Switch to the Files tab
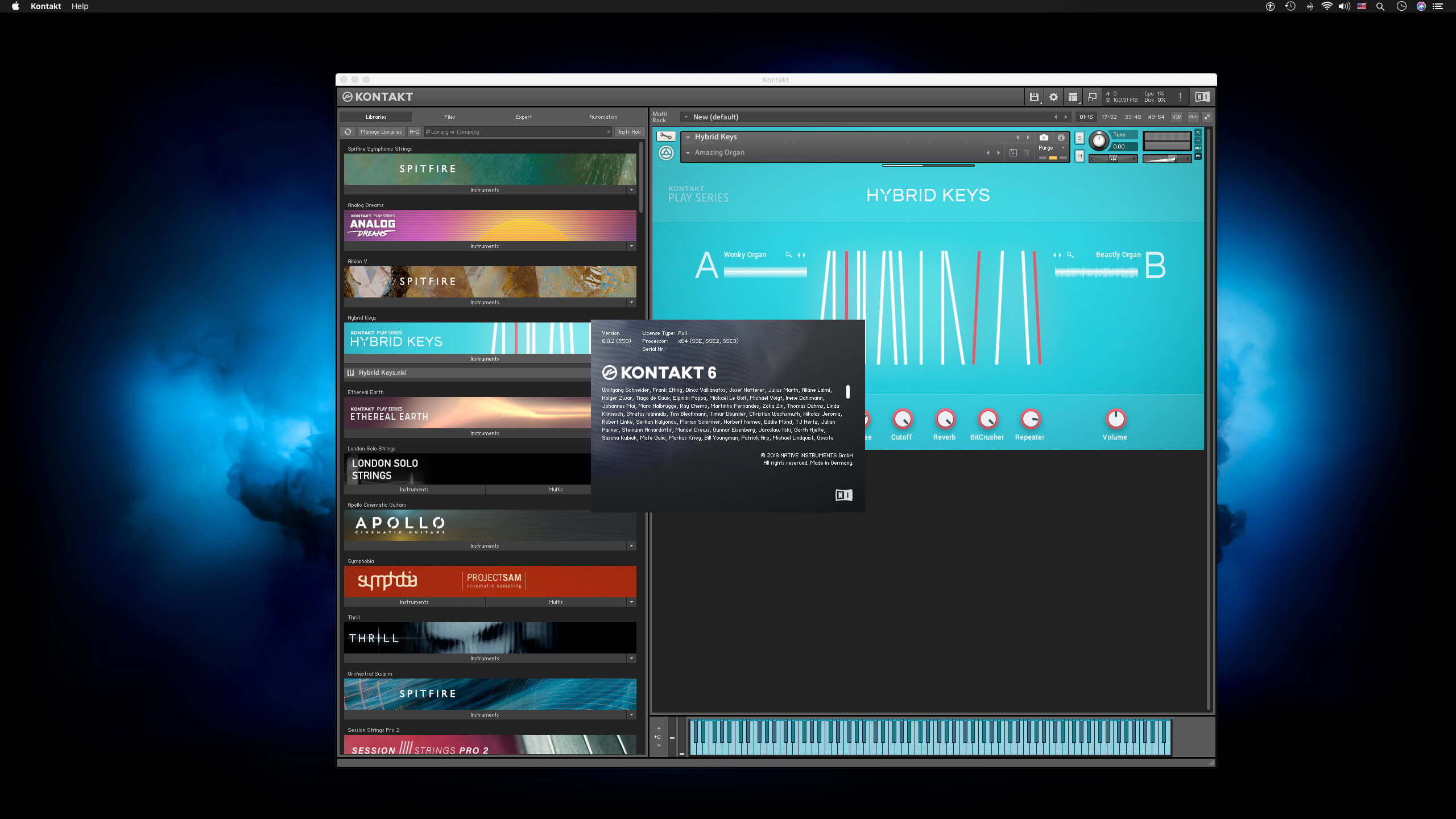This screenshot has height=819, width=1456. [449, 117]
